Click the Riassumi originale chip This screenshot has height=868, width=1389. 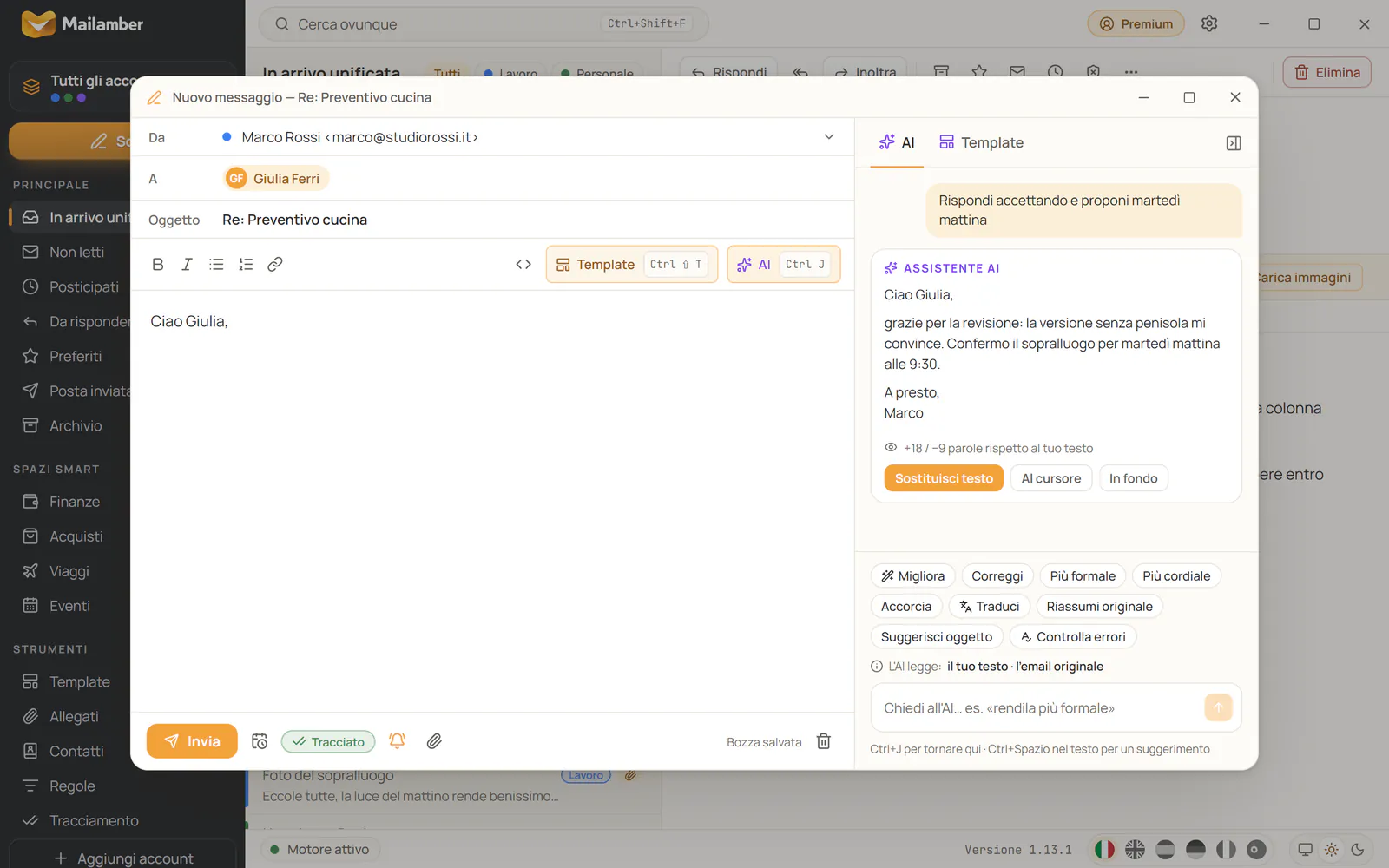[x=1099, y=607]
